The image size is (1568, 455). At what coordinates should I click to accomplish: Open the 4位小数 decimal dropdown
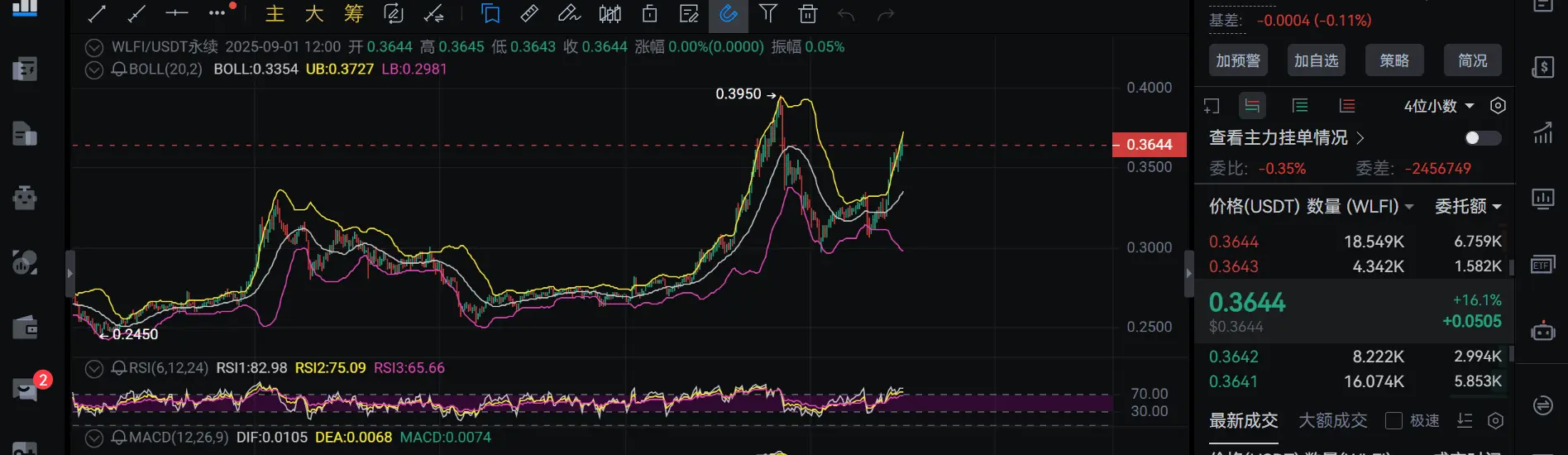[x=1439, y=106]
